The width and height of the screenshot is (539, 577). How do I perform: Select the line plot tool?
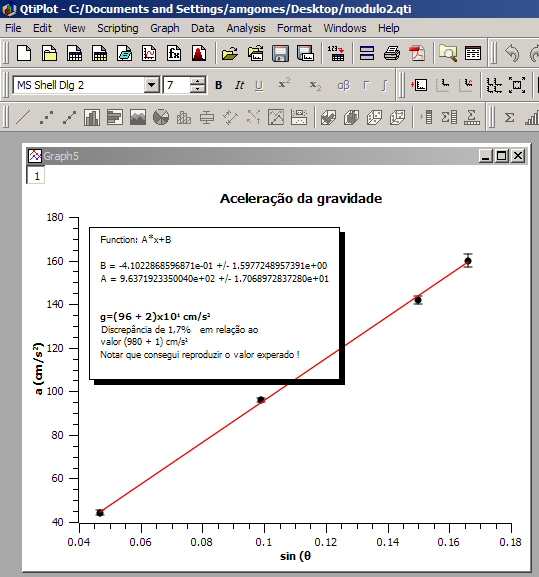tap(23, 118)
